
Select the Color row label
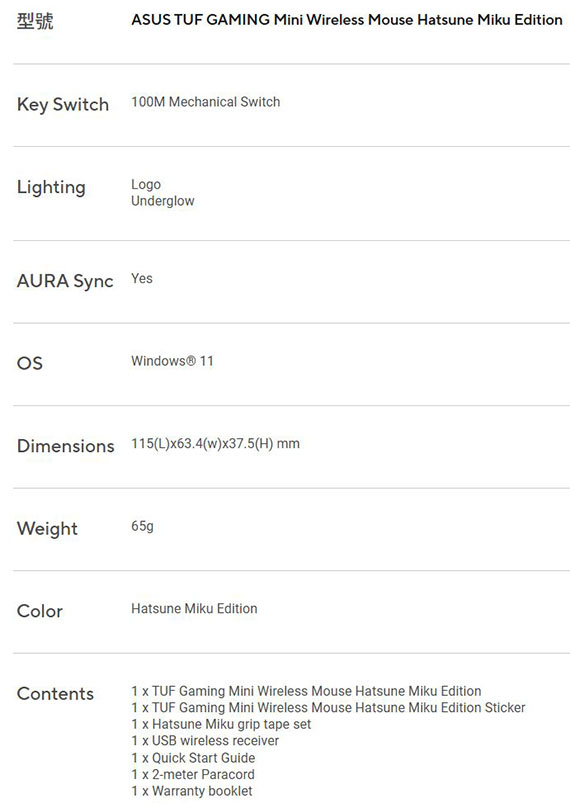(x=40, y=611)
